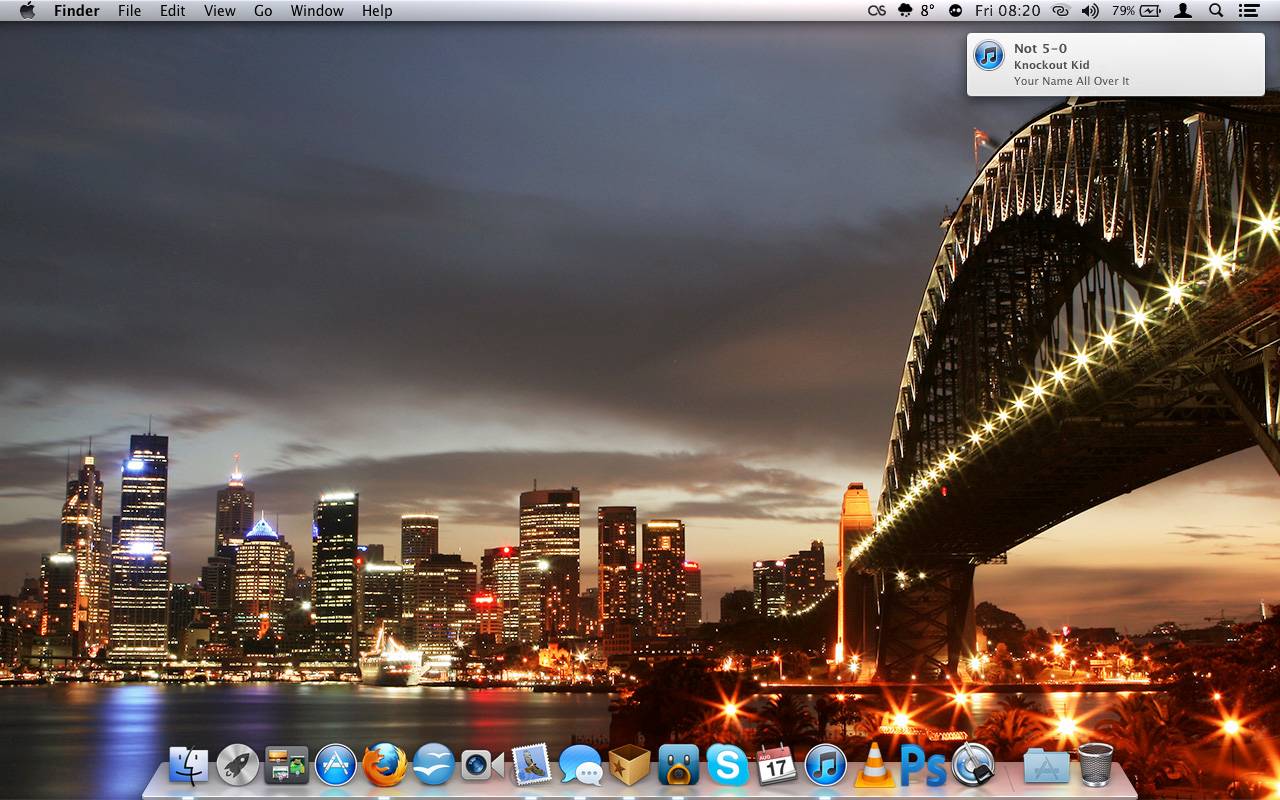Open the OpenOffice seagull icon in Dock
The height and width of the screenshot is (800, 1280).
434,766
